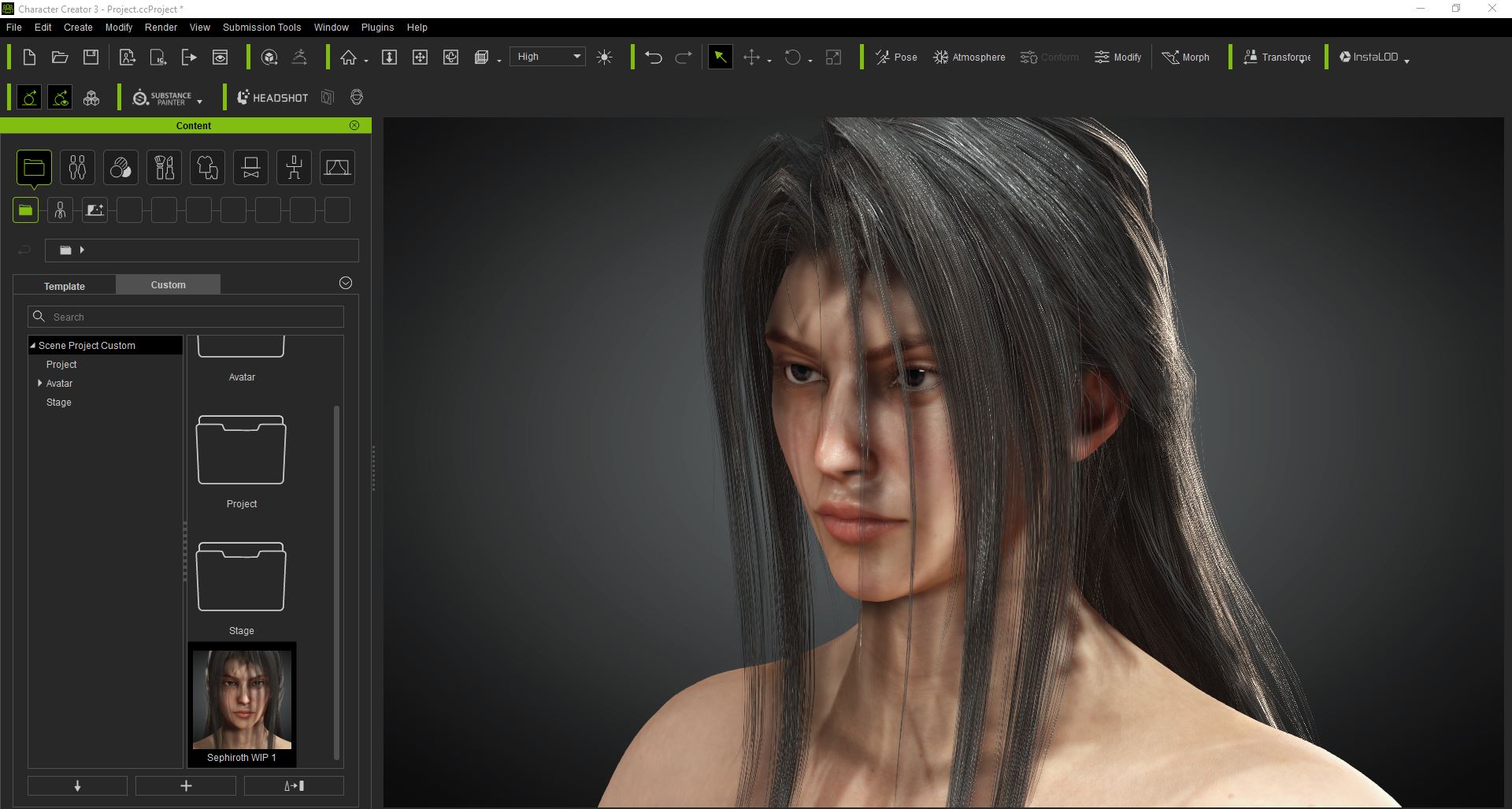Click the add plus button
This screenshot has width=1512, height=809.
click(x=186, y=785)
